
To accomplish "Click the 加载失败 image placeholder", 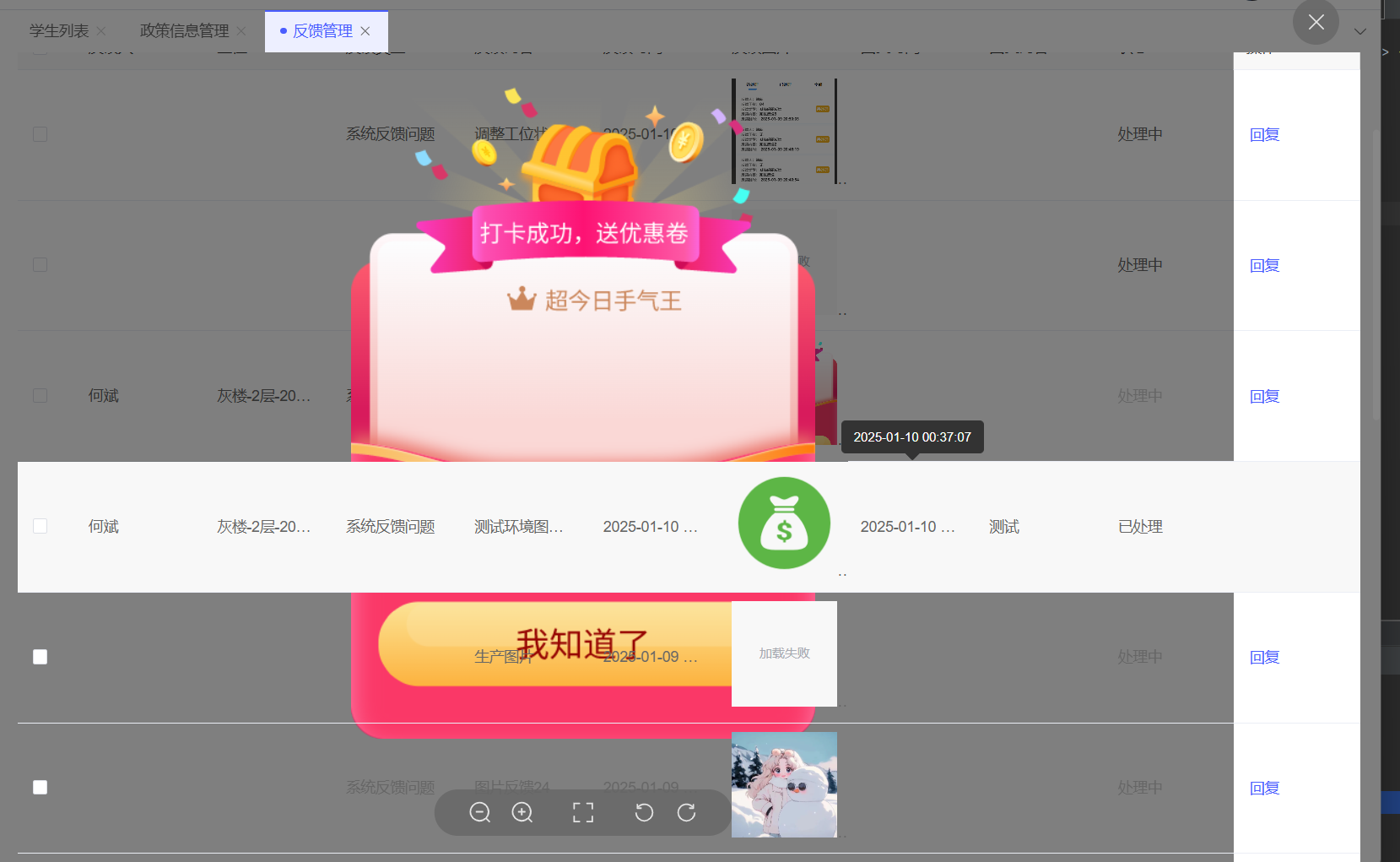I will [x=784, y=653].
